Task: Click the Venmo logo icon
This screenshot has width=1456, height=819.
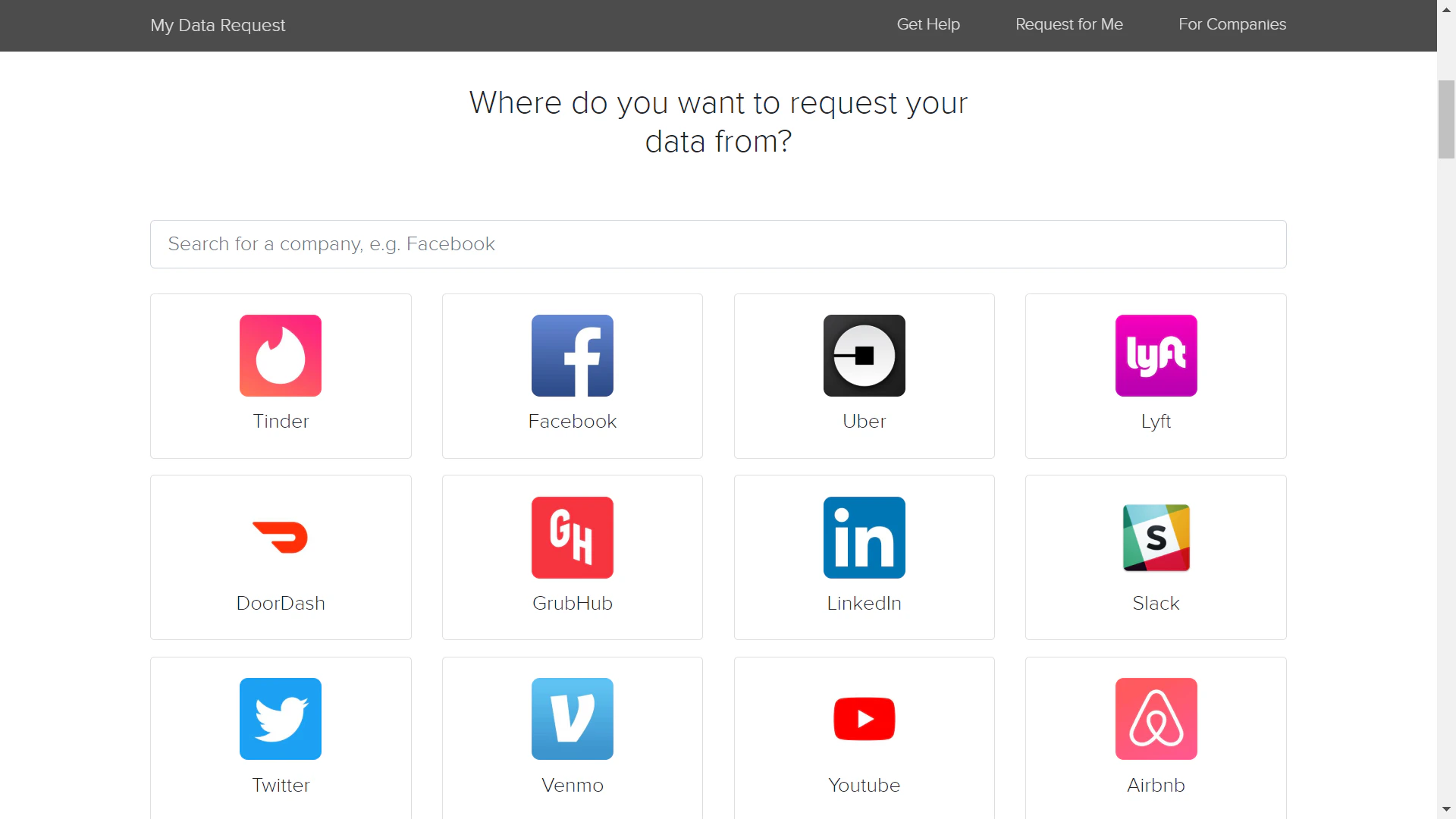Action: click(572, 719)
